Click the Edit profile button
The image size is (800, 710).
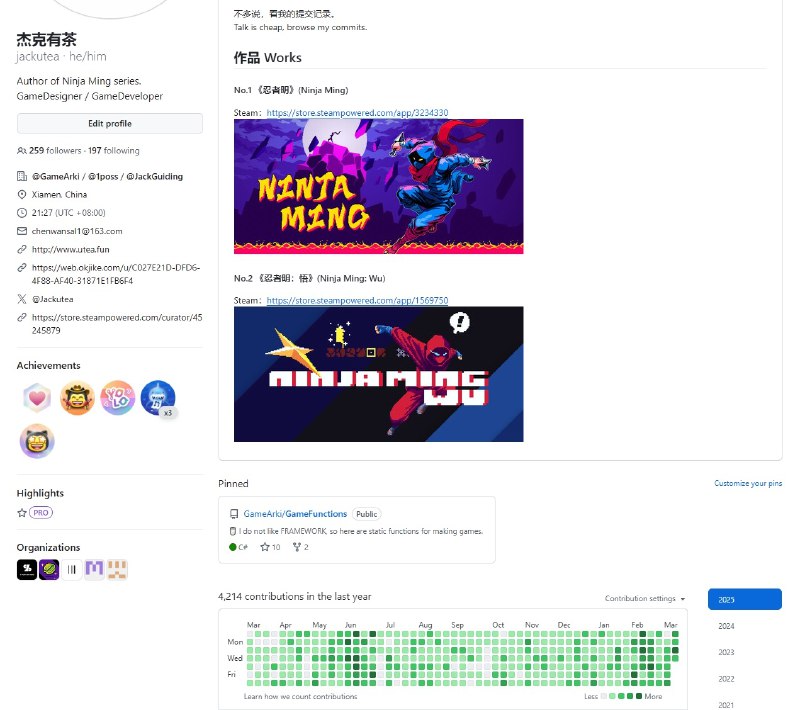click(x=110, y=123)
